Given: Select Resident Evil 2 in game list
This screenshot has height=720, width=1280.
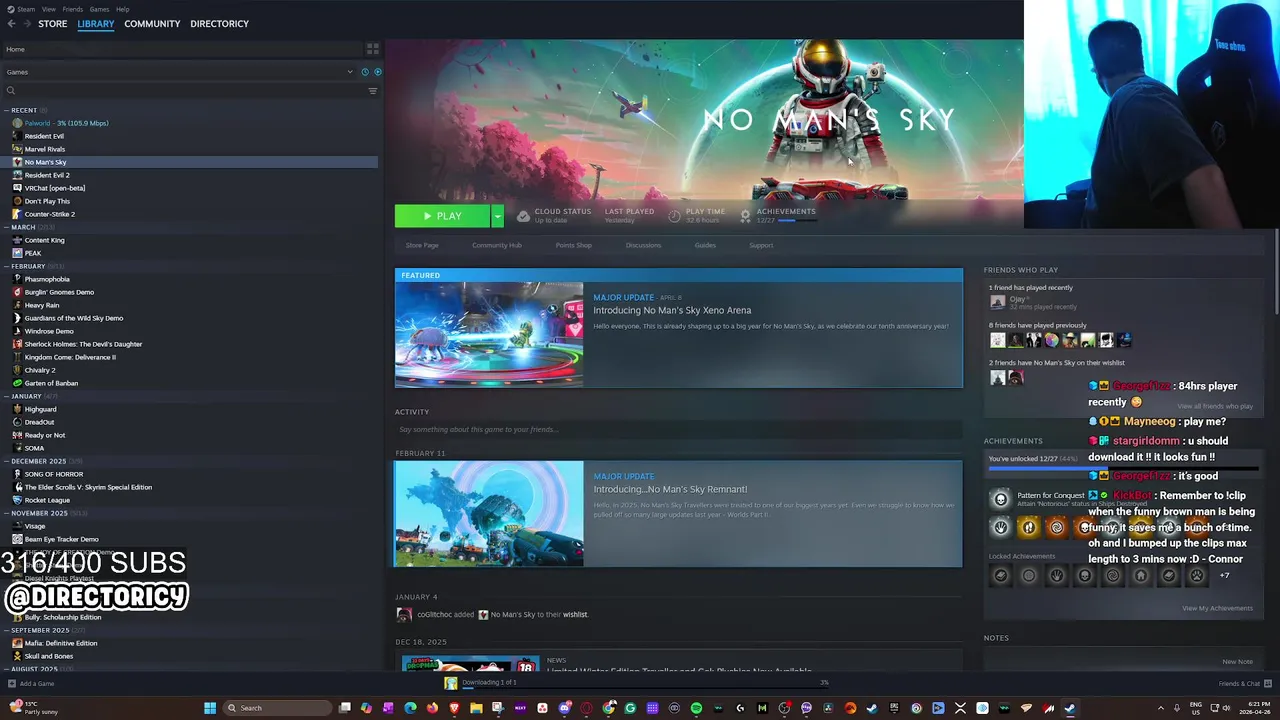Looking at the screenshot, I should point(47,175).
